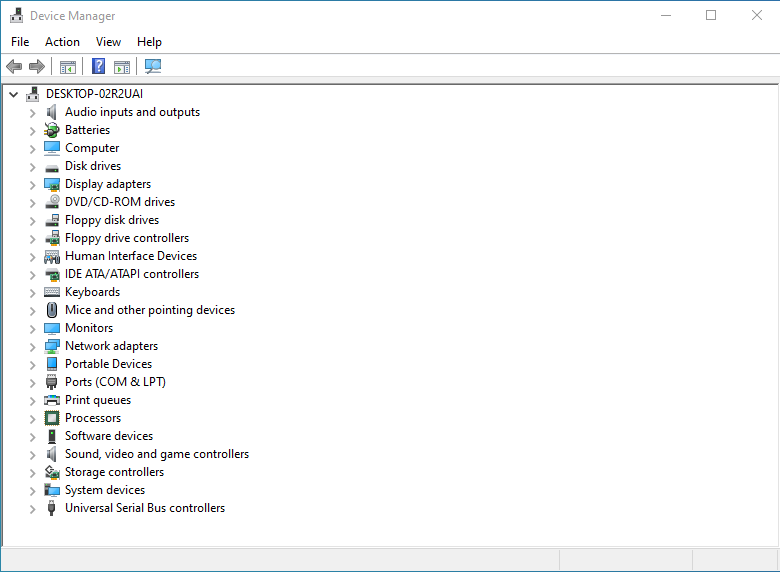
Task: Click the Processors chip icon
Action: pyautogui.click(x=52, y=418)
